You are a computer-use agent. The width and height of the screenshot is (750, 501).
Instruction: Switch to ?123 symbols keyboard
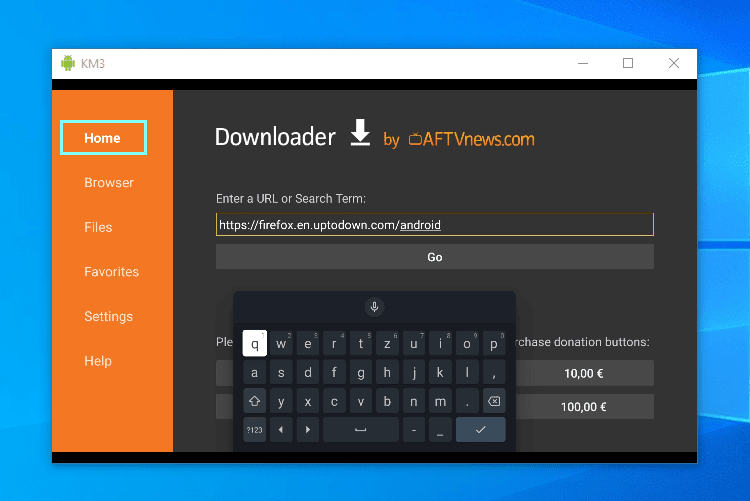coord(254,430)
